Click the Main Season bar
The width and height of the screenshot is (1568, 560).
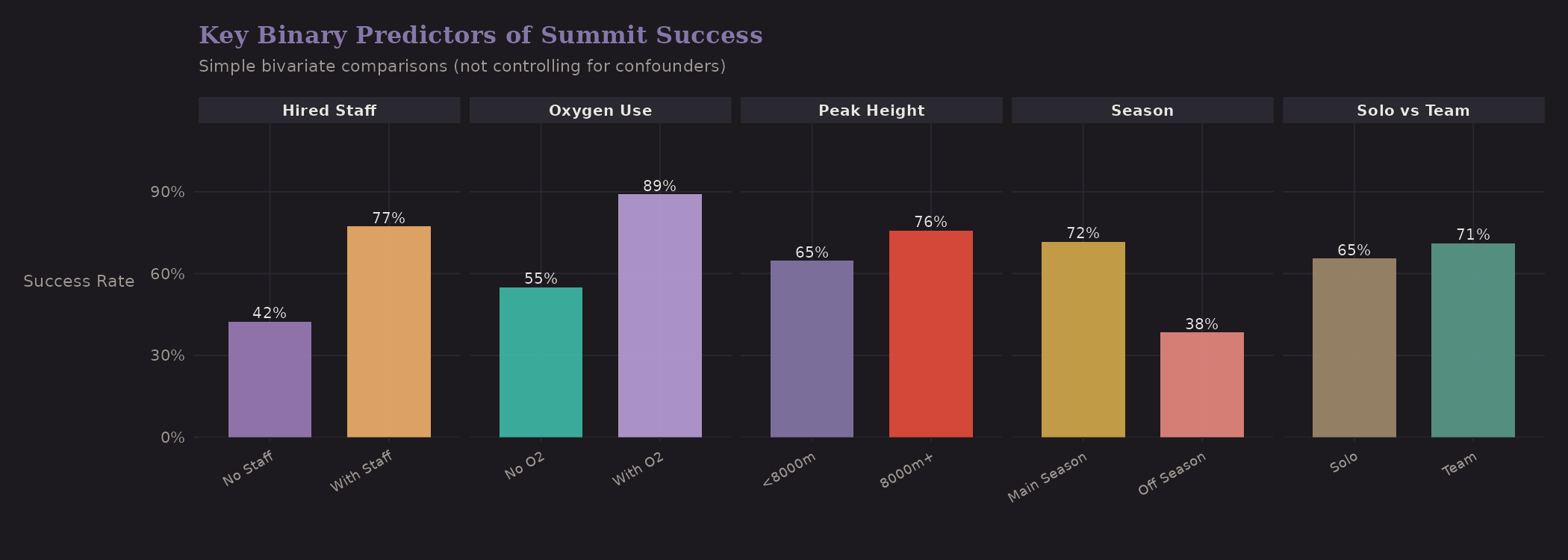tap(1083, 339)
